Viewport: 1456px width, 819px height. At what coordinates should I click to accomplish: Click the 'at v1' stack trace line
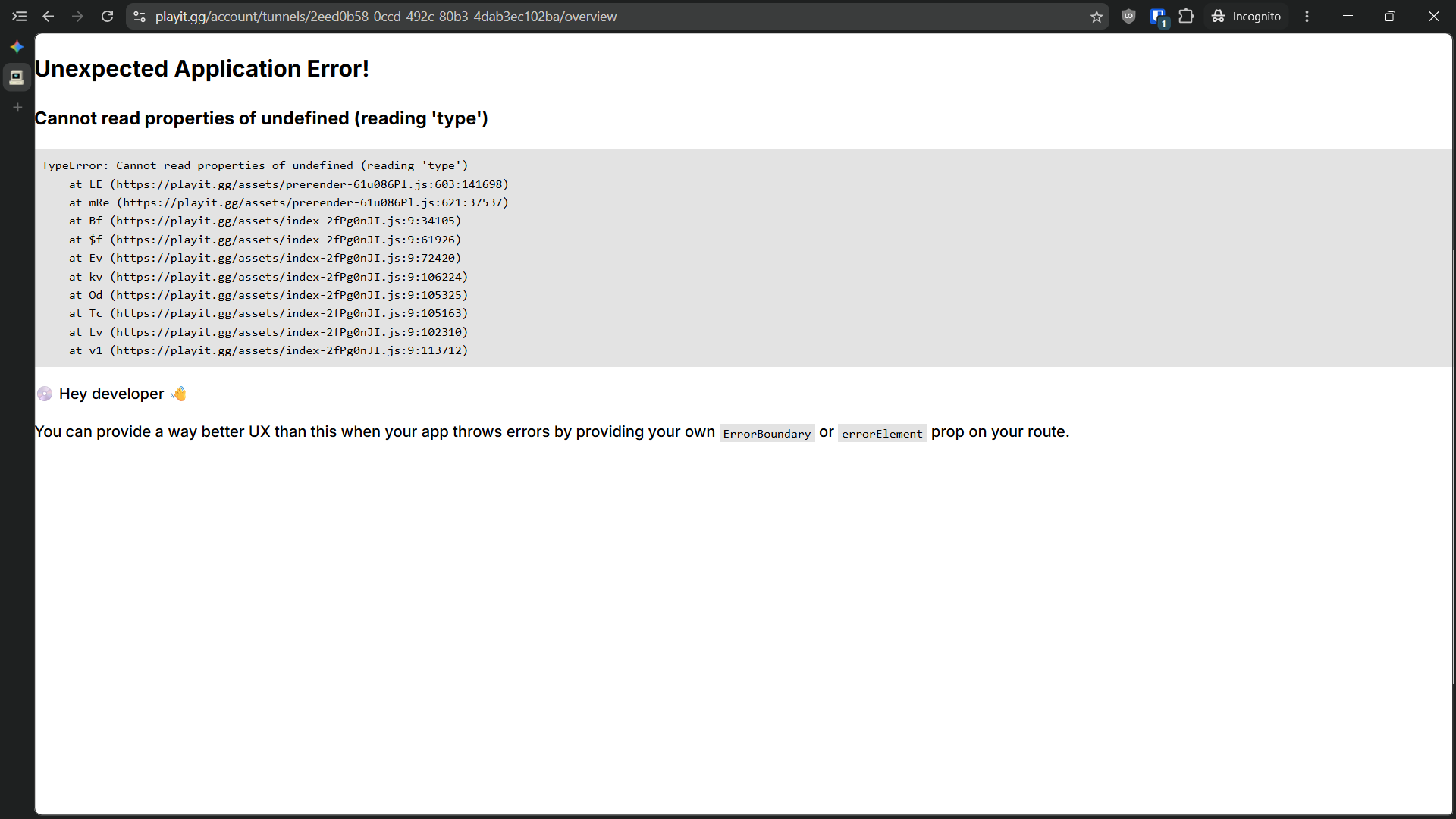268,350
